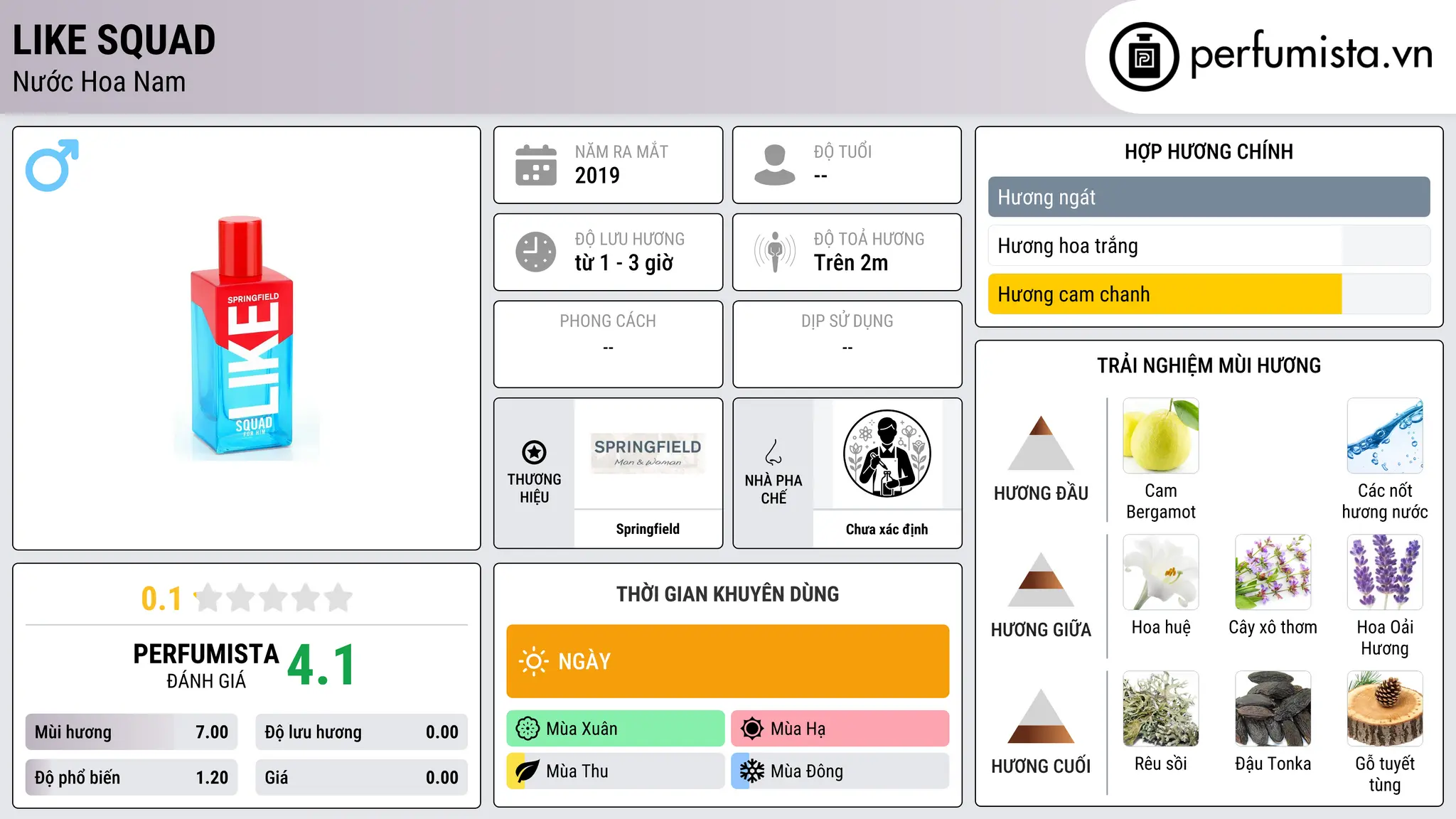Select the Rêu sồi note image
The image size is (1456, 819).
click(1161, 709)
